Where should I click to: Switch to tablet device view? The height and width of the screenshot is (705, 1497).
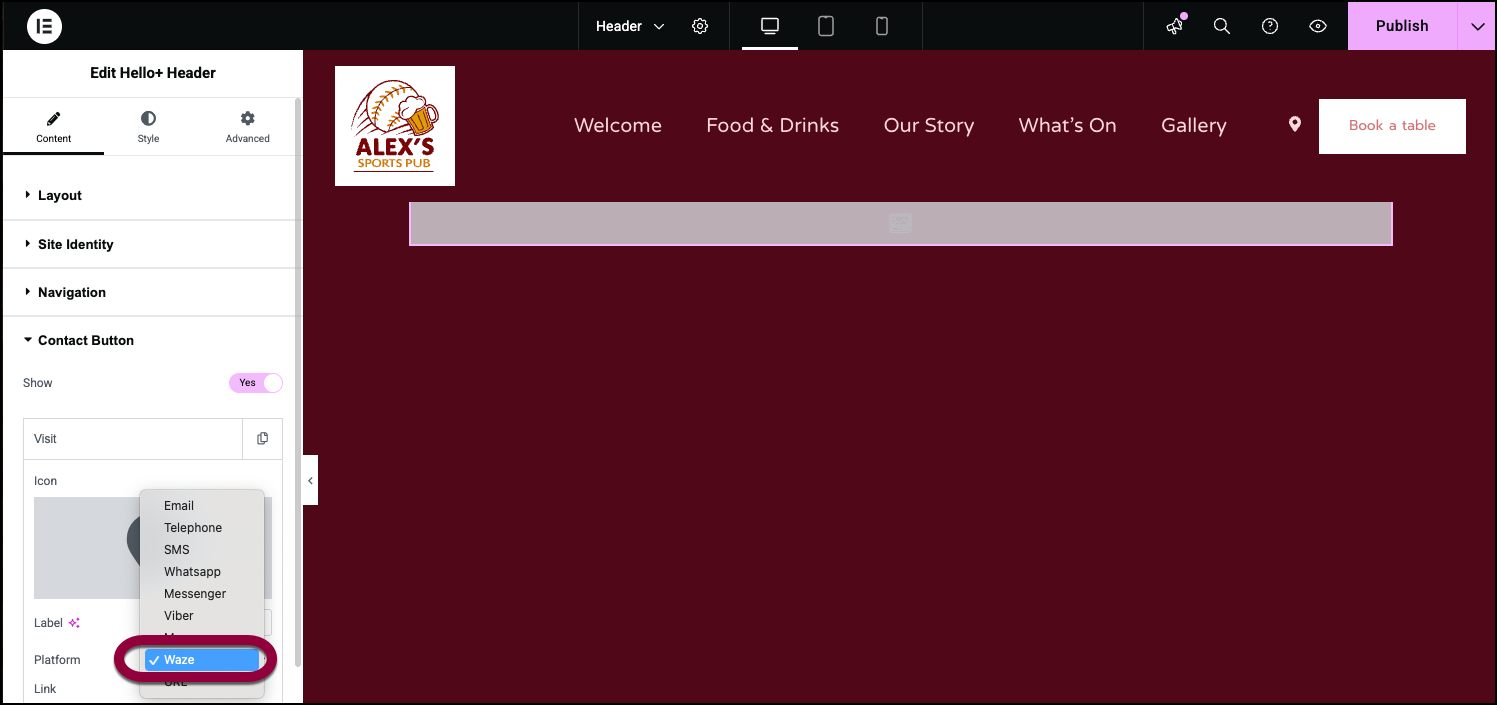pyautogui.click(x=826, y=26)
